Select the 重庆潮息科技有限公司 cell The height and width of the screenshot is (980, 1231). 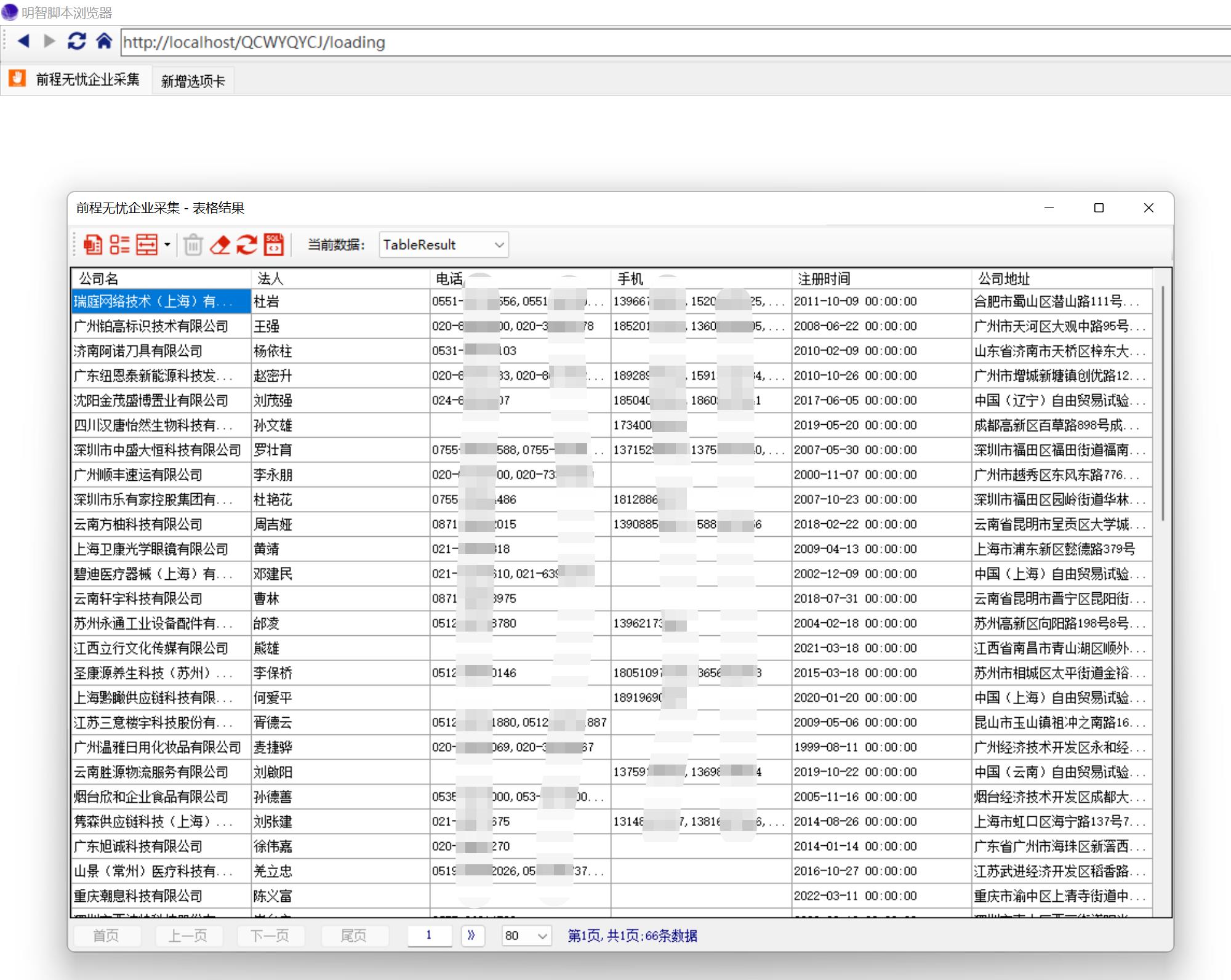tap(161, 896)
